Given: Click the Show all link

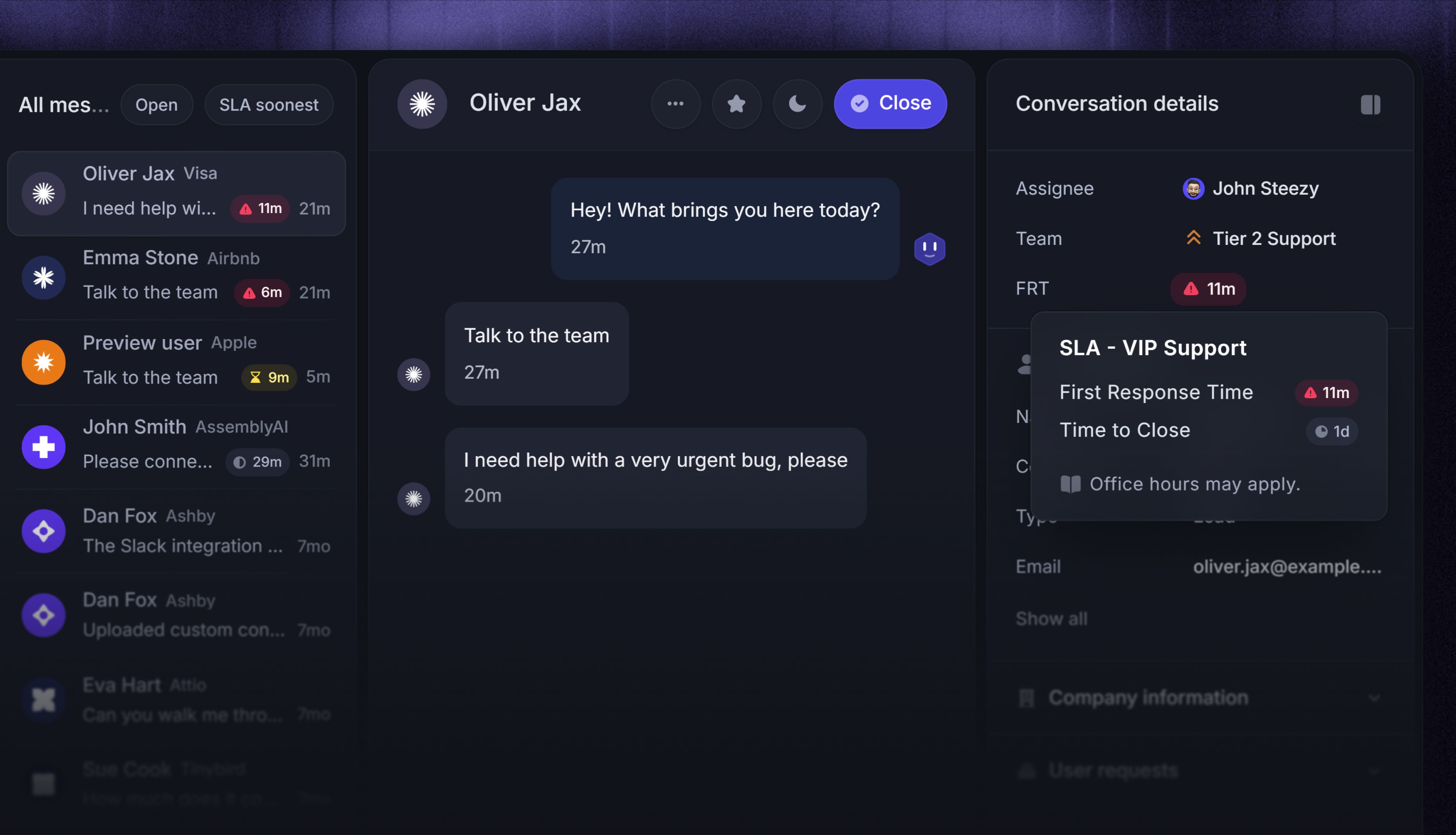Looking at the screenshot, I should coord(1051,619).
